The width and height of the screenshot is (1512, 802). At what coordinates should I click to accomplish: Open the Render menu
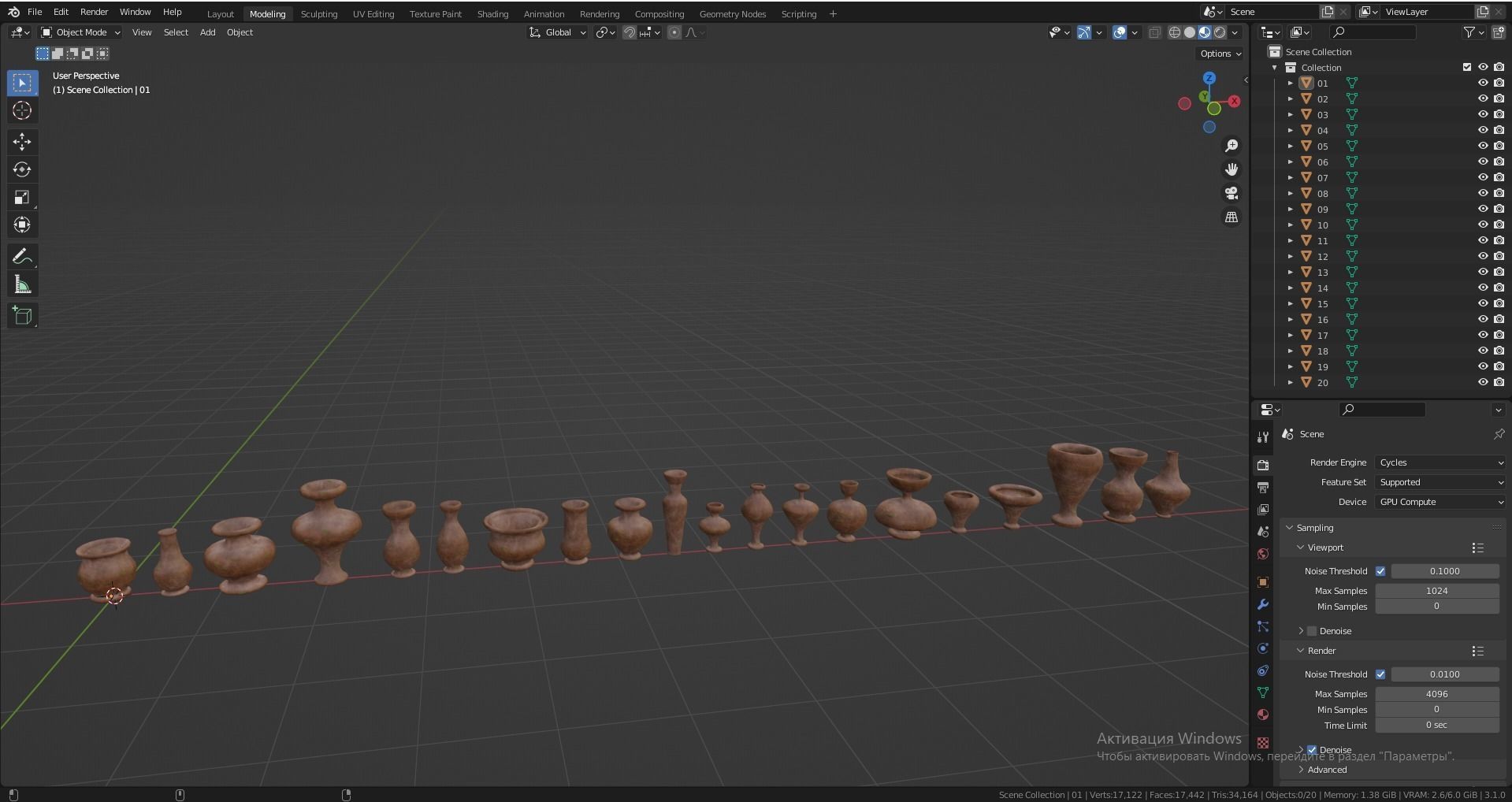pos(94,12)
